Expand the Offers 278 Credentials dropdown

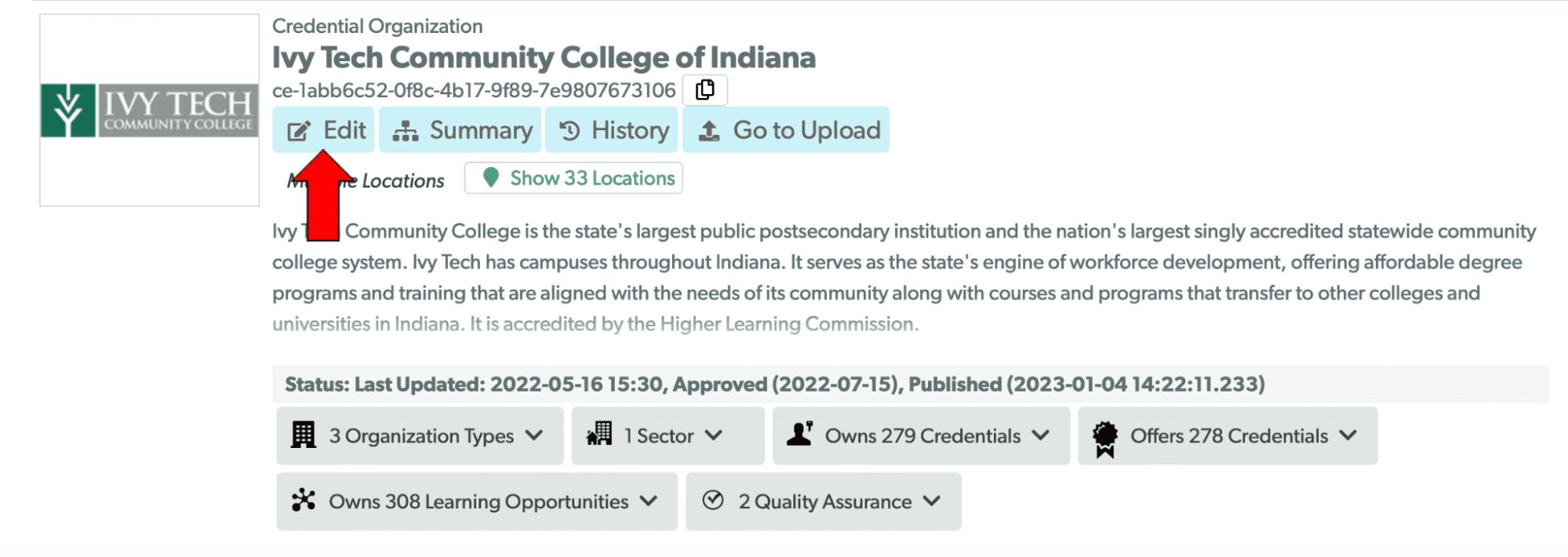click(1349, 435)
